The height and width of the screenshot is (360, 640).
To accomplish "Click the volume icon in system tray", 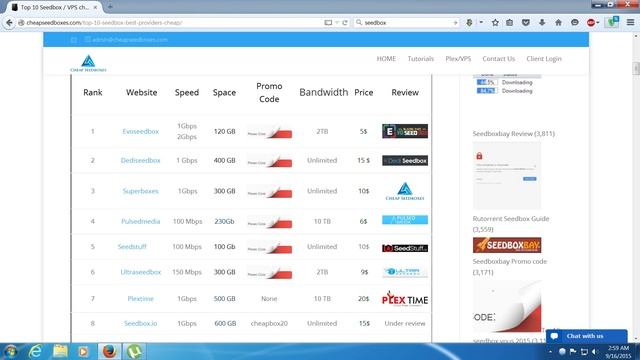I will coord(595,351).
